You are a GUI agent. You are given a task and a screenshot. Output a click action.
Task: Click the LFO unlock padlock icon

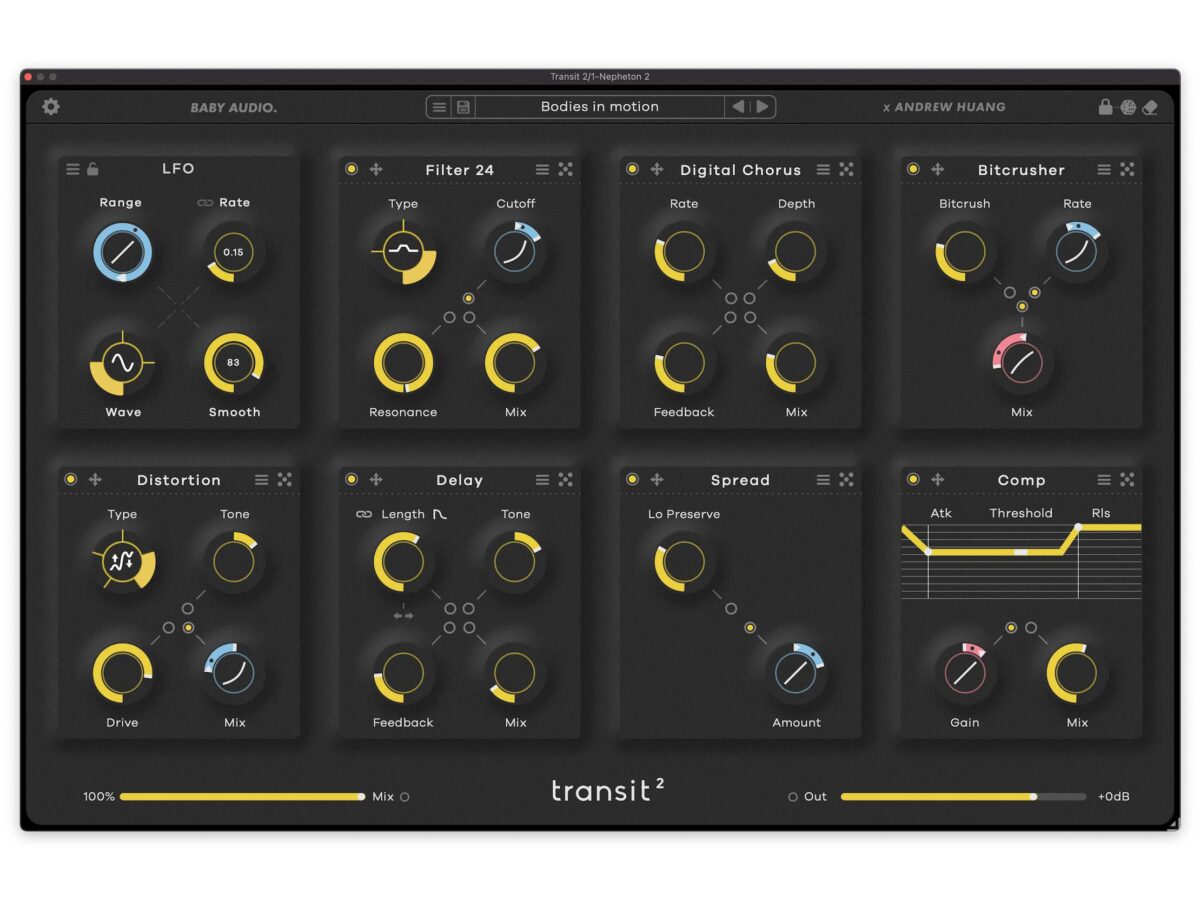(x=93, y=169)
